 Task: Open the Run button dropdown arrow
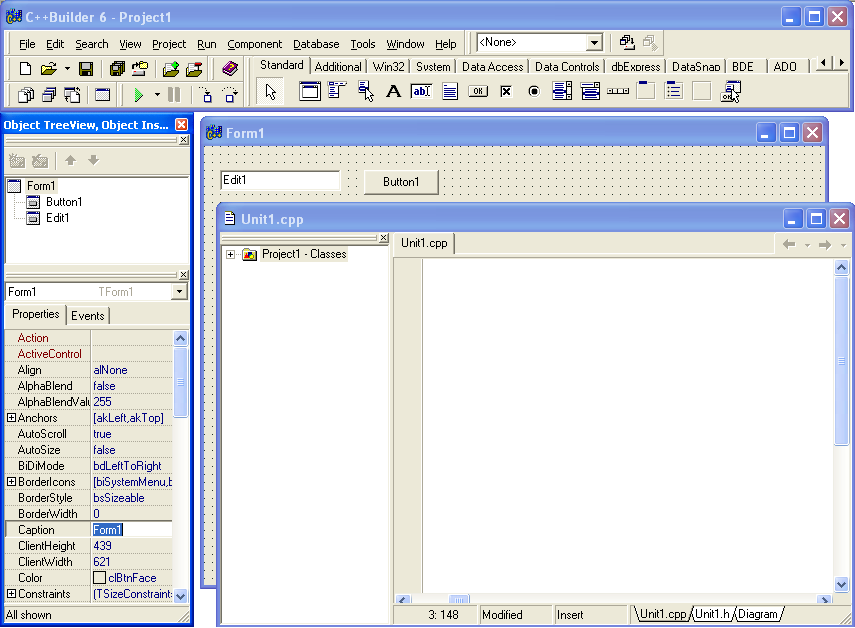click(157, 95)
